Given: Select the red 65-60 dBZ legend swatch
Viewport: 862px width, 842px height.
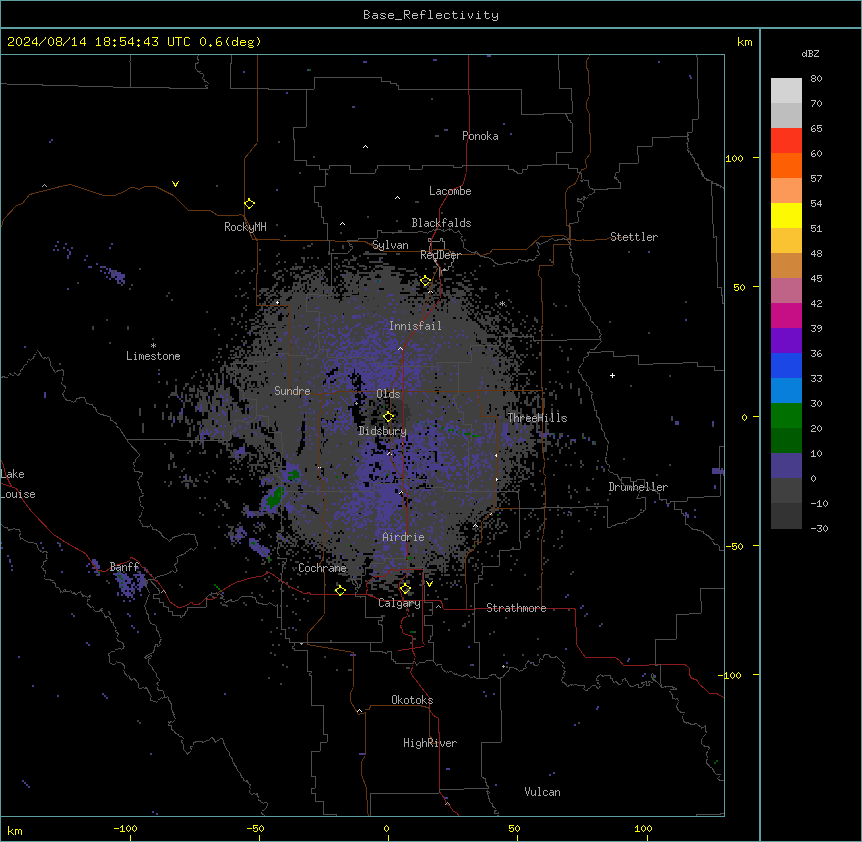Looking at the screenshot, I should point(786,140).
